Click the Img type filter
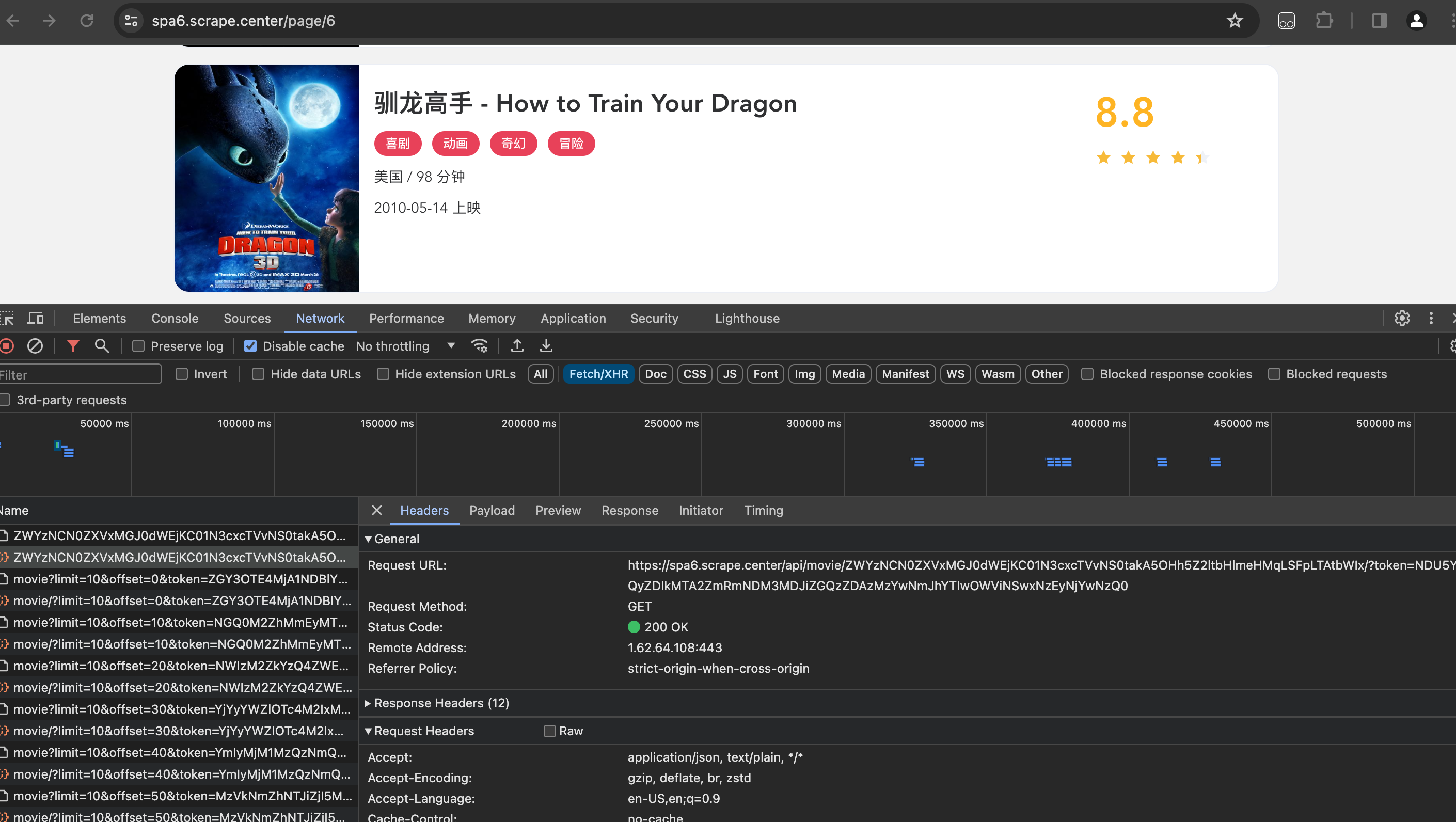This screenshot has width=1456, height=822. 804,374
